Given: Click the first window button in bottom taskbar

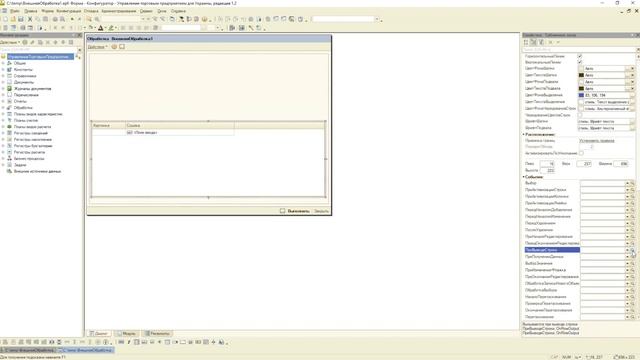Looking at the screenshot, I should pos(28,350).
